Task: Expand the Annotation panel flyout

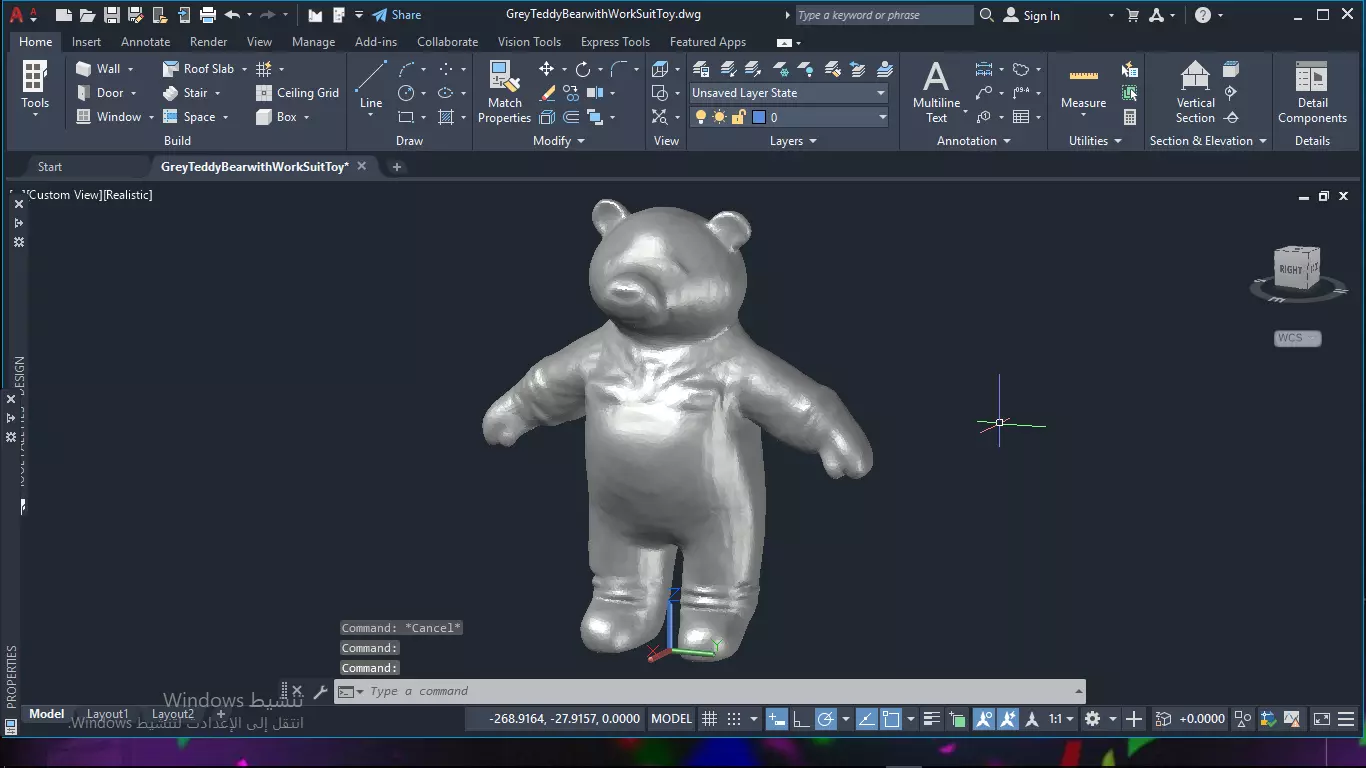Action: [1006, 141]
